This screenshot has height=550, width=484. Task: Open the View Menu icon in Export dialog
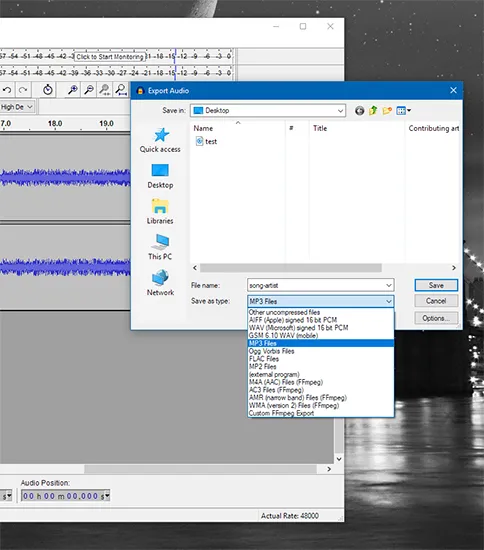[x=403, y=111]
